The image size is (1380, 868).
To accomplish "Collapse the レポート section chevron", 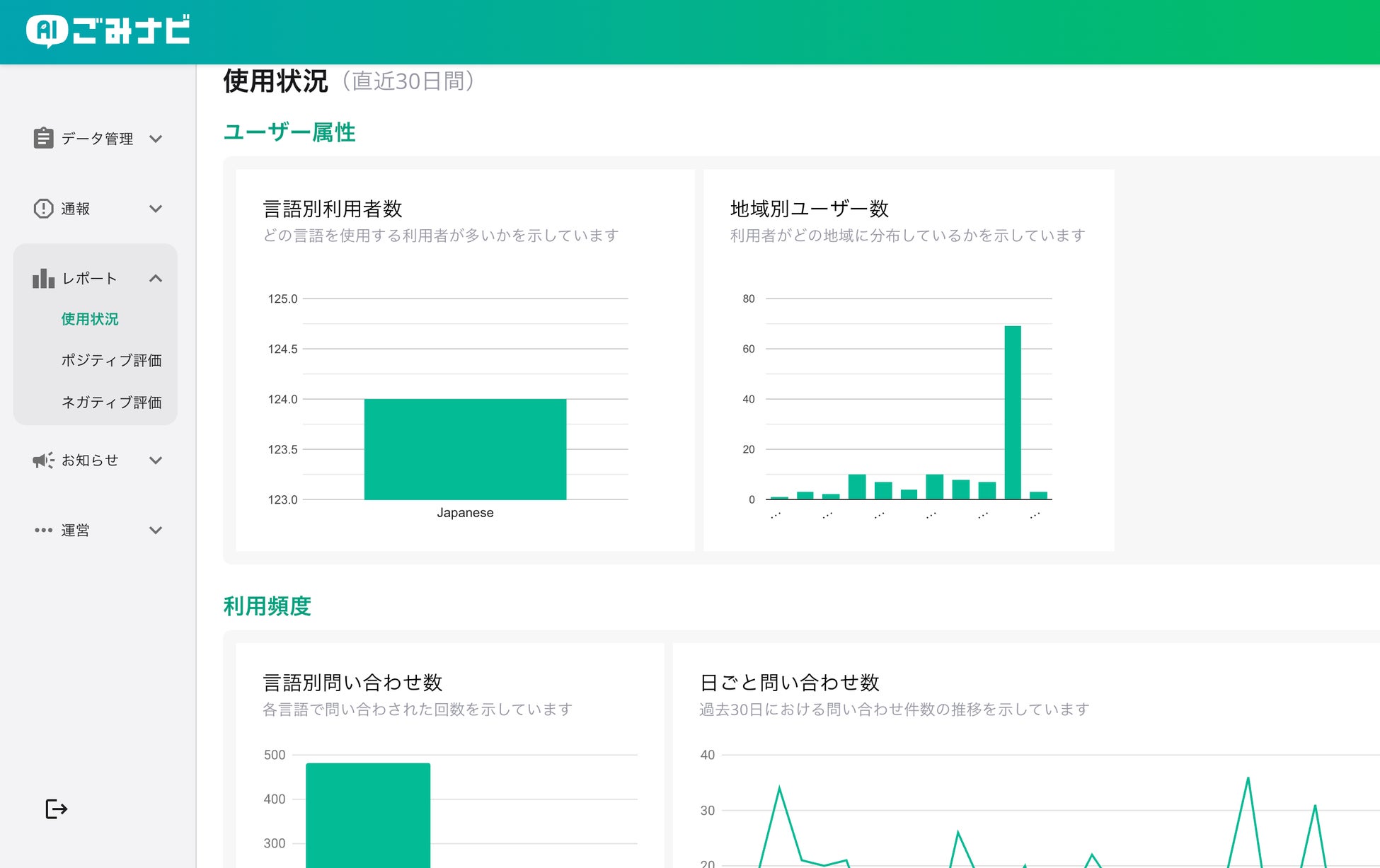I will [156, 279].
